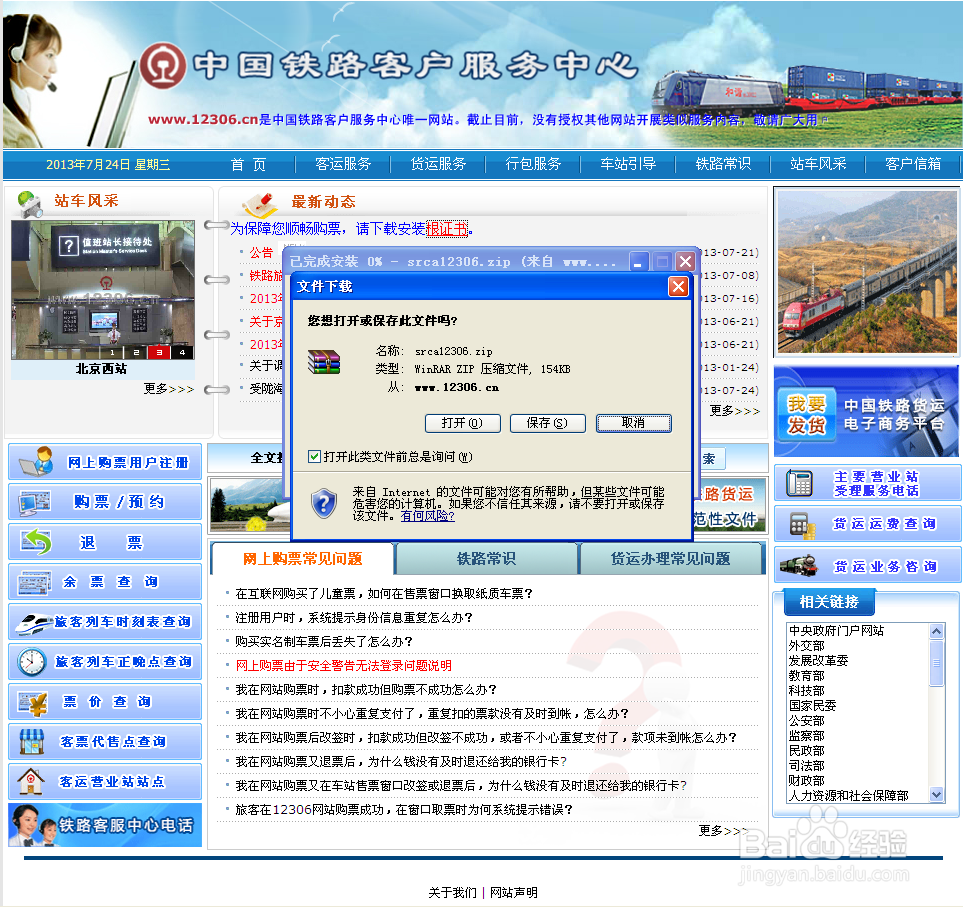The image size is (963, 908).
Task: Close the 文件下载 dialog with the red X
Action: coord(678,286)
